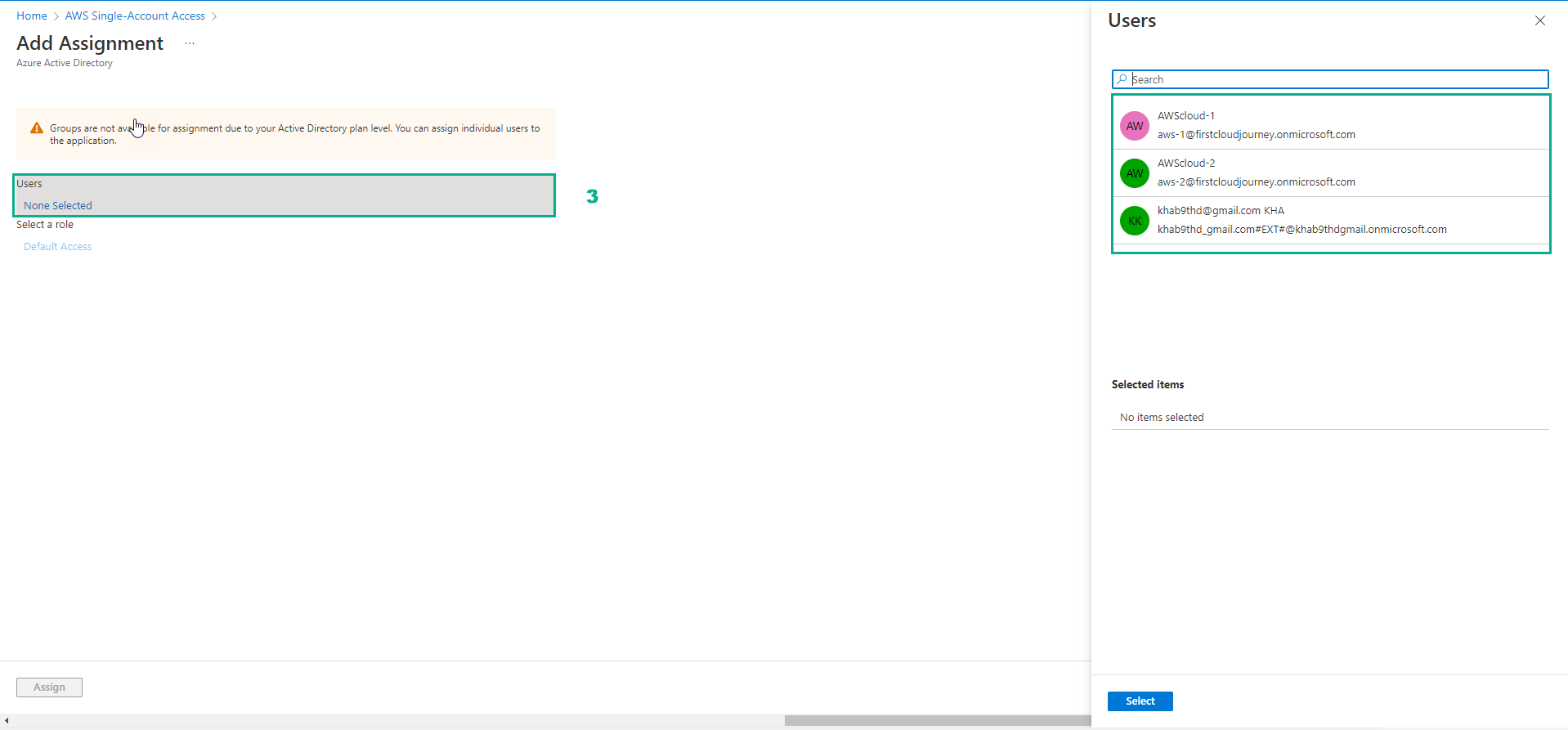This screenshot has height=730, width=1568.
Task: Select the KK avatar for khab9thd
Action: coord(1135,221)
